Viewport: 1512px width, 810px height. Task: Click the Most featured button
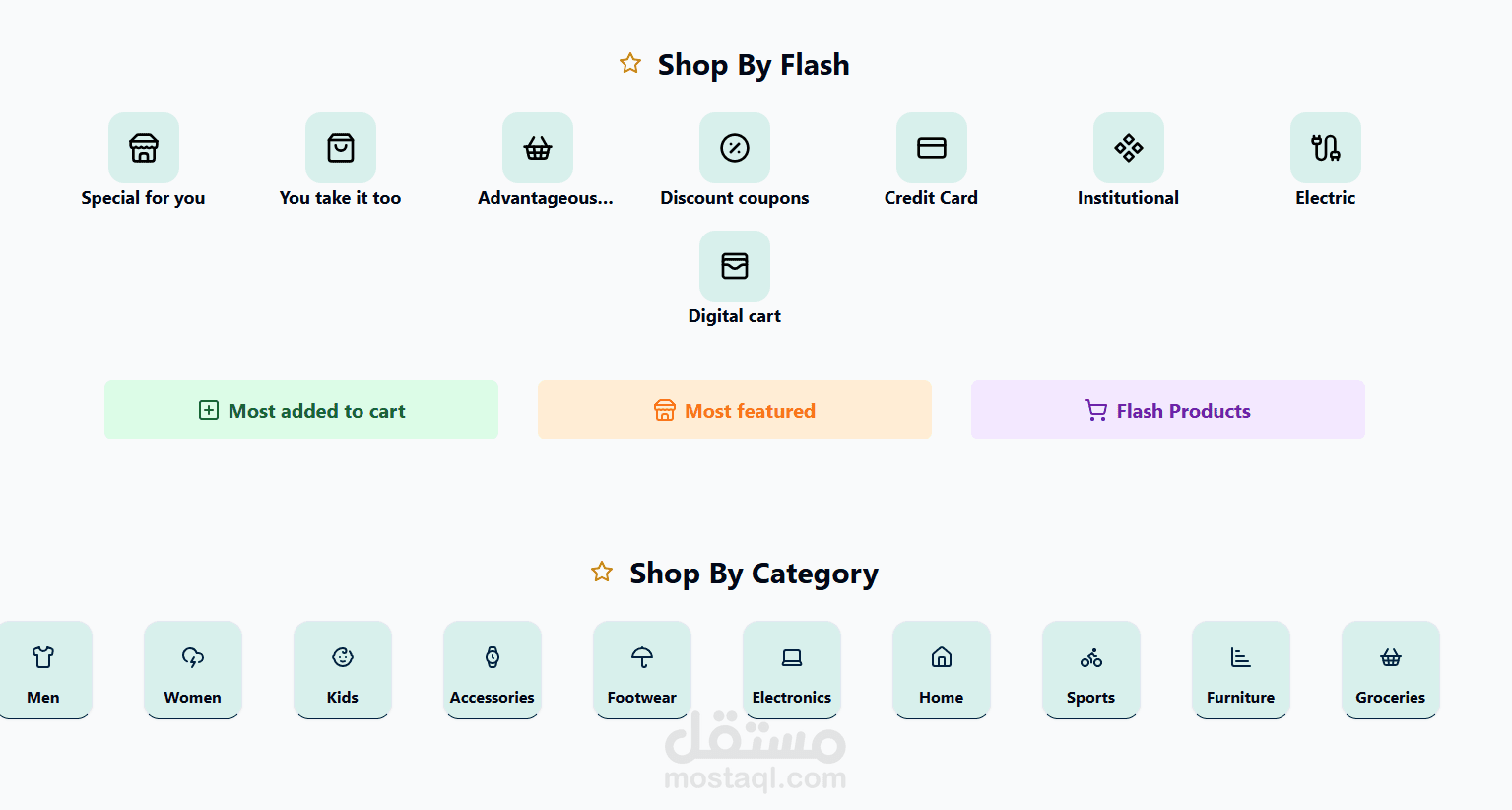(x=735, y=410)
